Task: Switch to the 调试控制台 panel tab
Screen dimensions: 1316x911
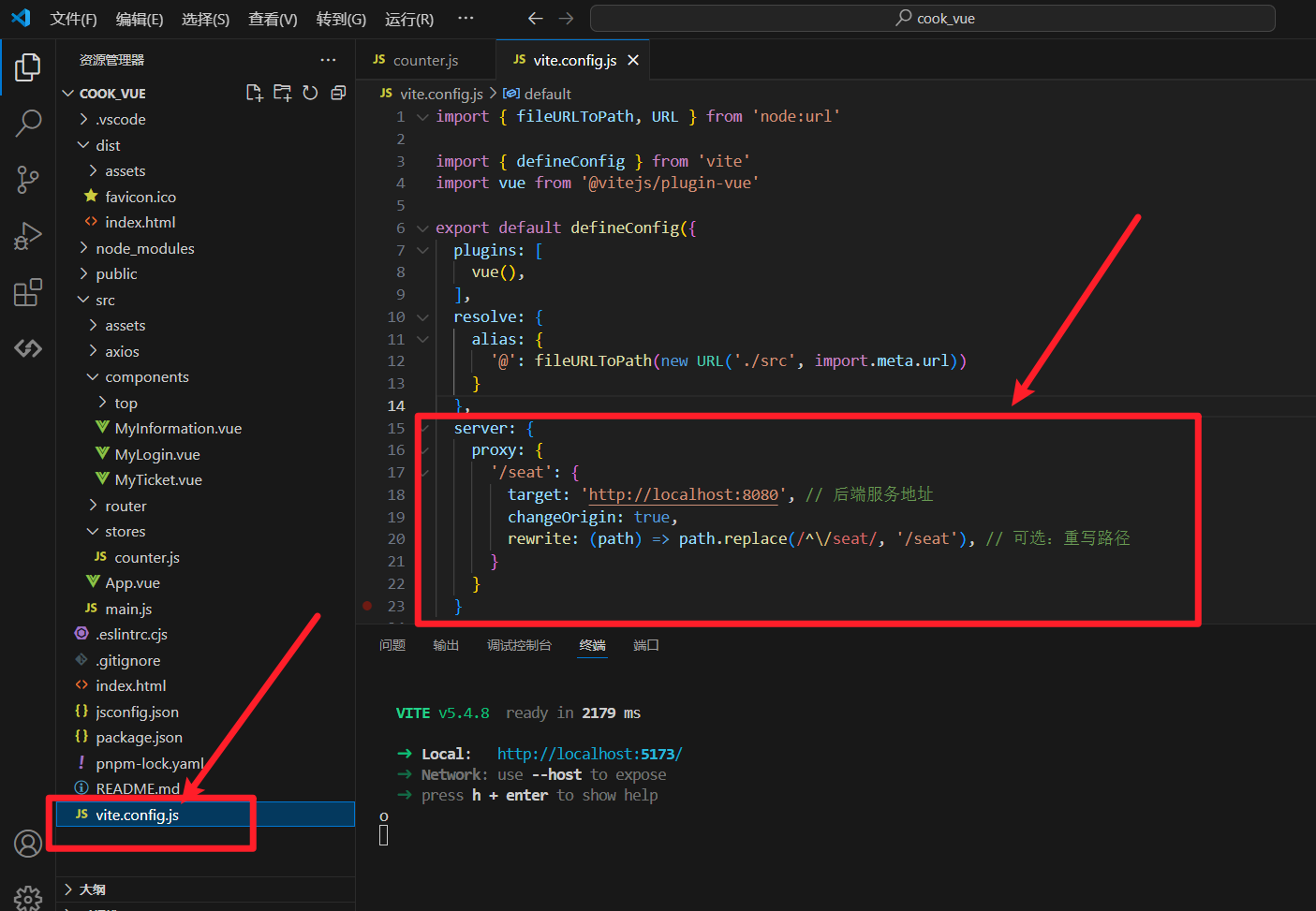Action: (x=519, y=645)
